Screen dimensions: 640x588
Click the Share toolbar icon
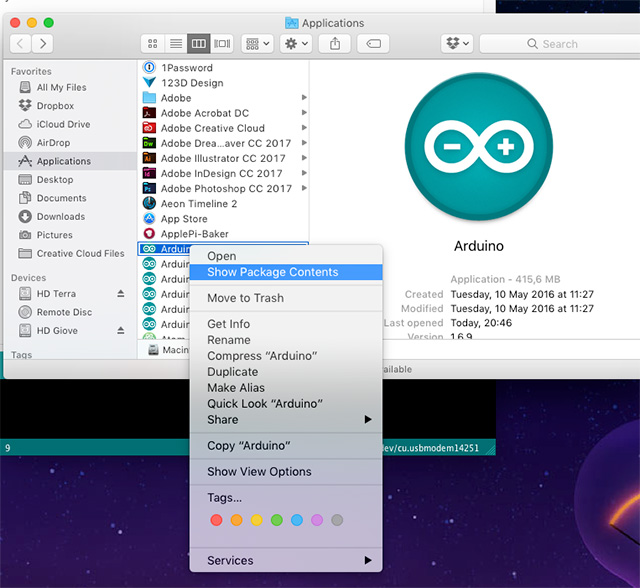(335, 44)
